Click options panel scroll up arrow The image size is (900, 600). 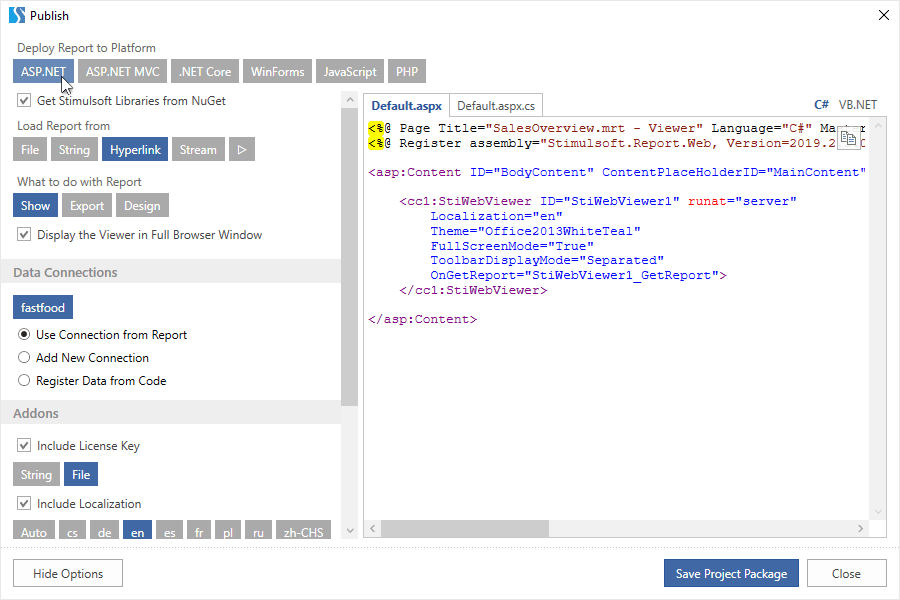tap(350, 99)
